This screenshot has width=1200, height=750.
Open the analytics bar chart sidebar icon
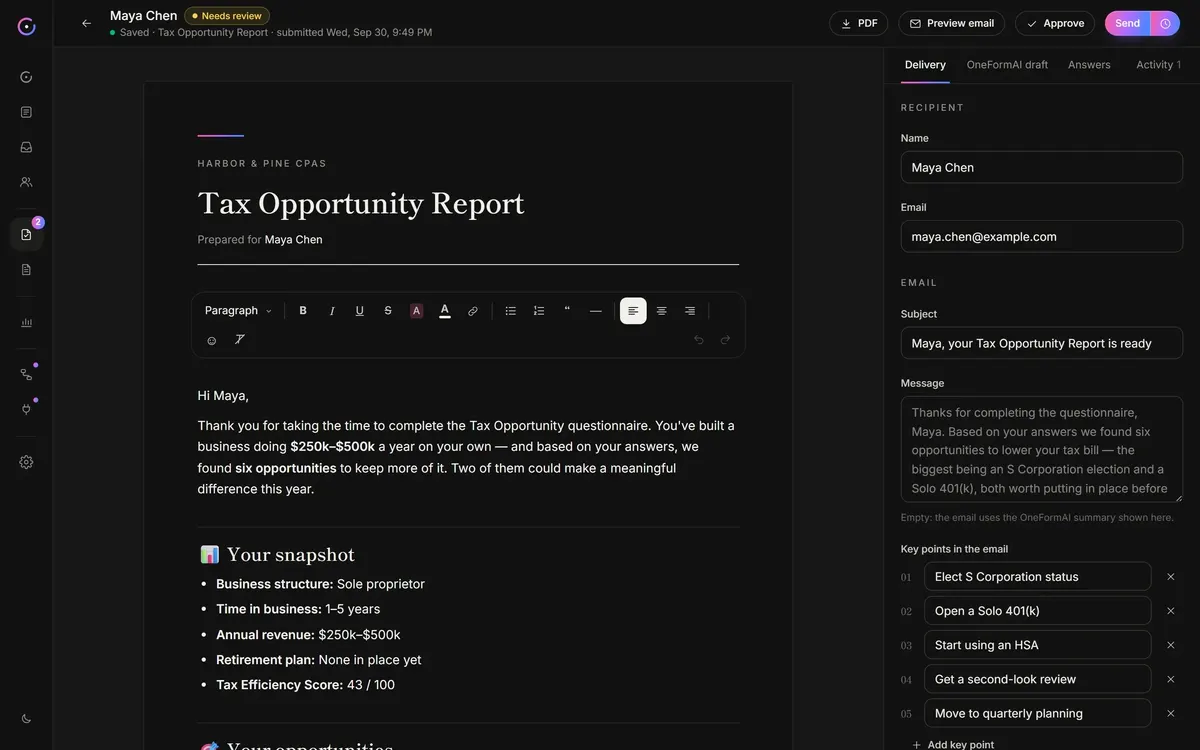coord(26,322)
